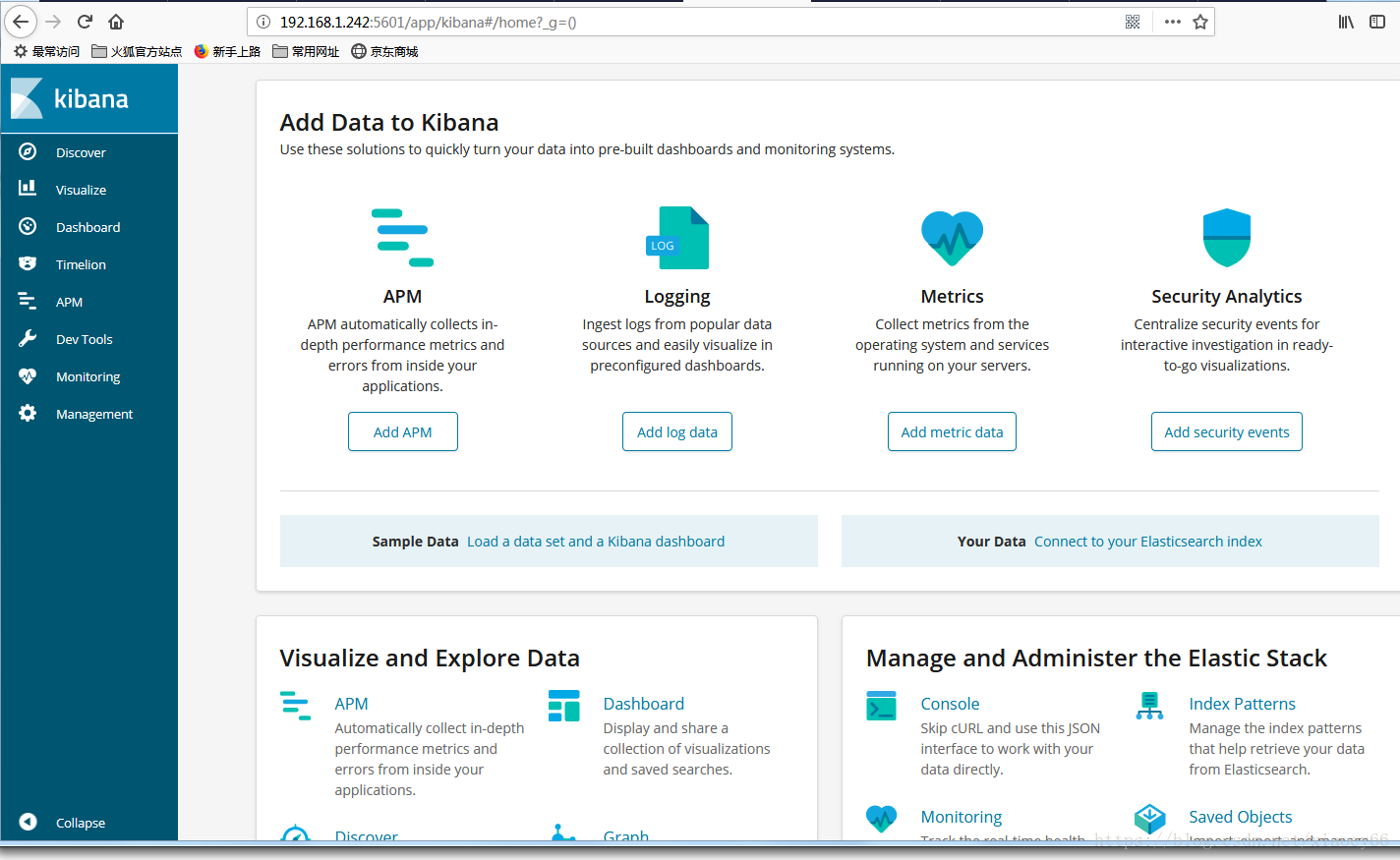Open Dashboard link under Visualize and Explore
Screen dimensions: 1400x860
pyautogui.click(x=644, y=704)
